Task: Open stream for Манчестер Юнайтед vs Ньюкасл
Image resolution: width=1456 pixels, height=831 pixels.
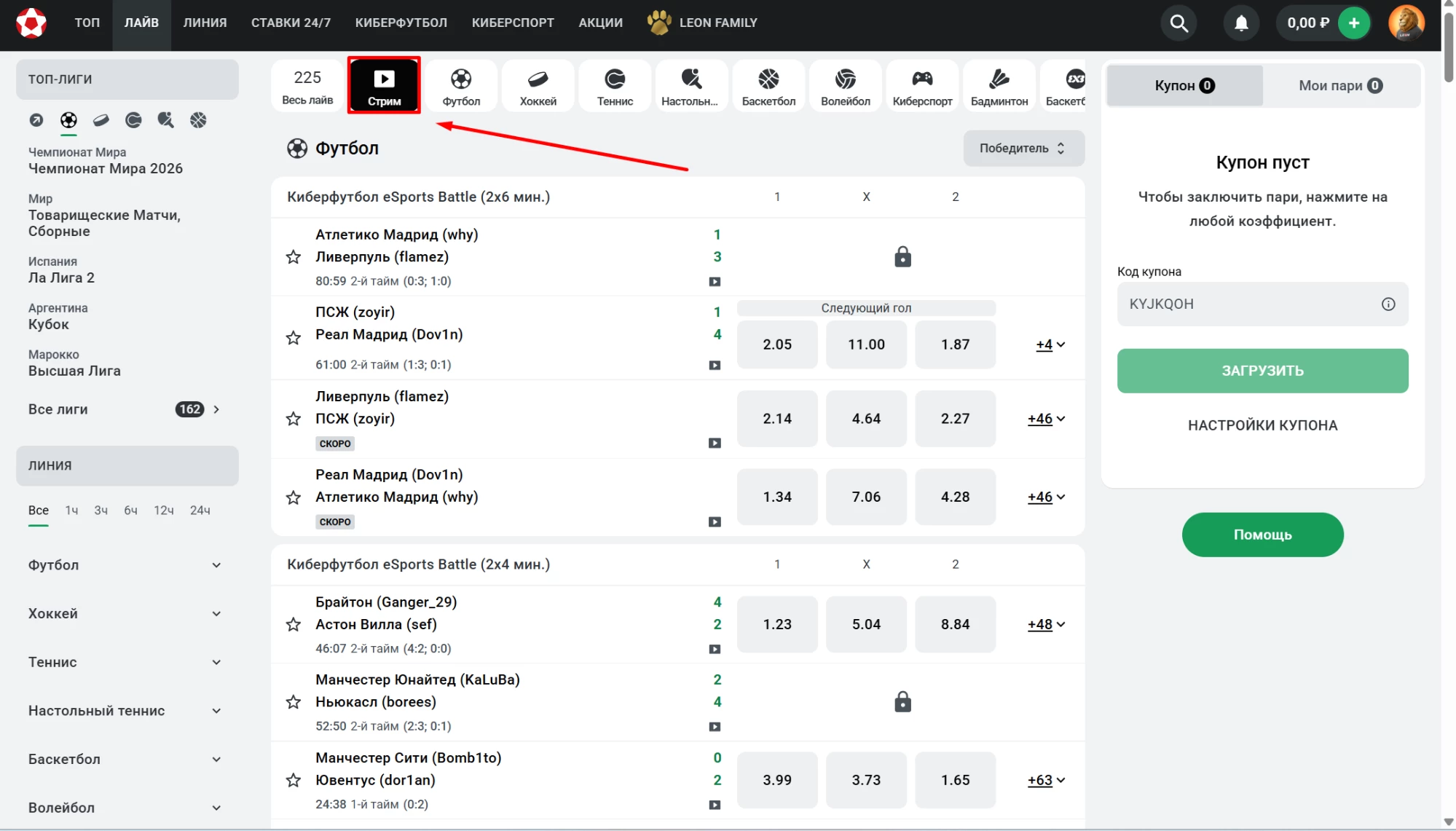Action: point(715,727)
